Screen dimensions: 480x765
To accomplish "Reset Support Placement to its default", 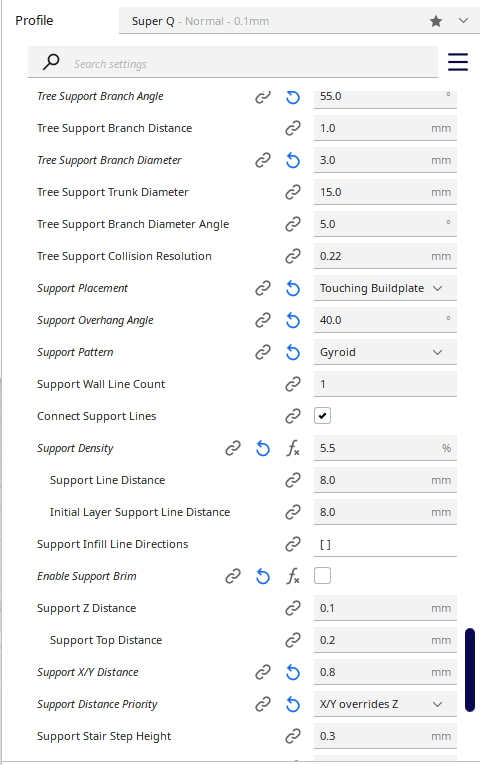I will pyautogui.click(x=293, y=288).
